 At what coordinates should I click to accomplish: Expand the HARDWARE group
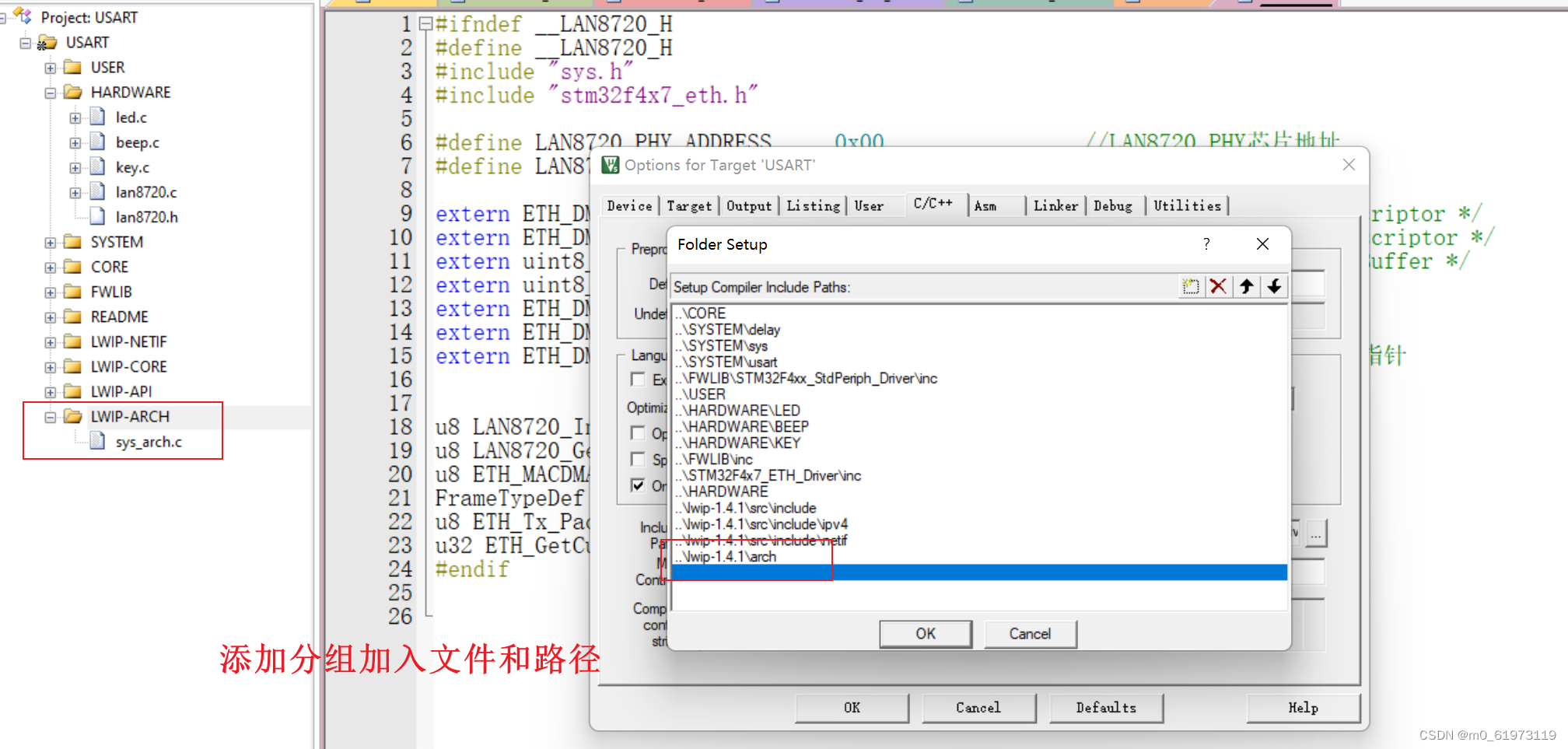click(x=48, y=92)
